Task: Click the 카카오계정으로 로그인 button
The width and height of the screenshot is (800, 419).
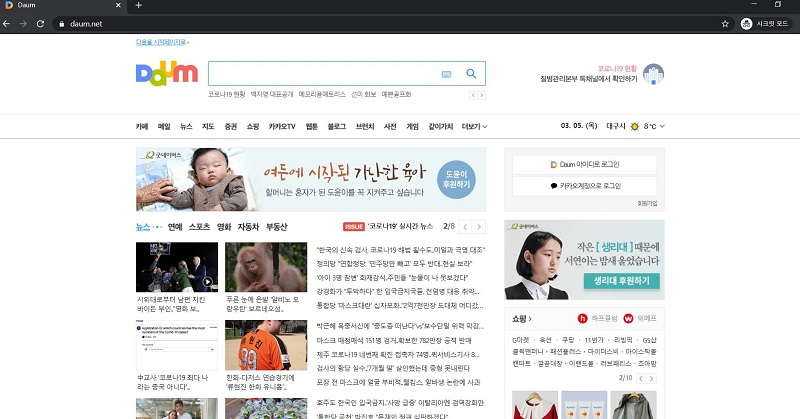Action: pyautogui.click(x=584, y=186)
